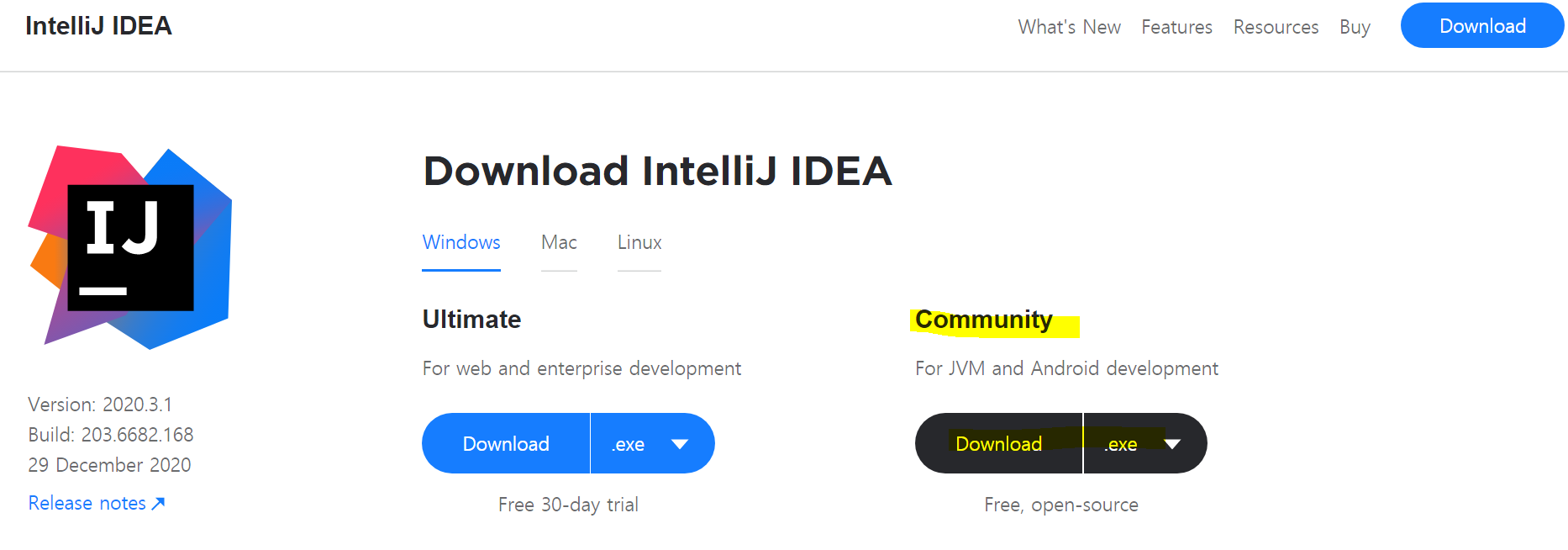Select the Windows tab
This screenshot has width=1568, height=550.
tap(461, 243)
